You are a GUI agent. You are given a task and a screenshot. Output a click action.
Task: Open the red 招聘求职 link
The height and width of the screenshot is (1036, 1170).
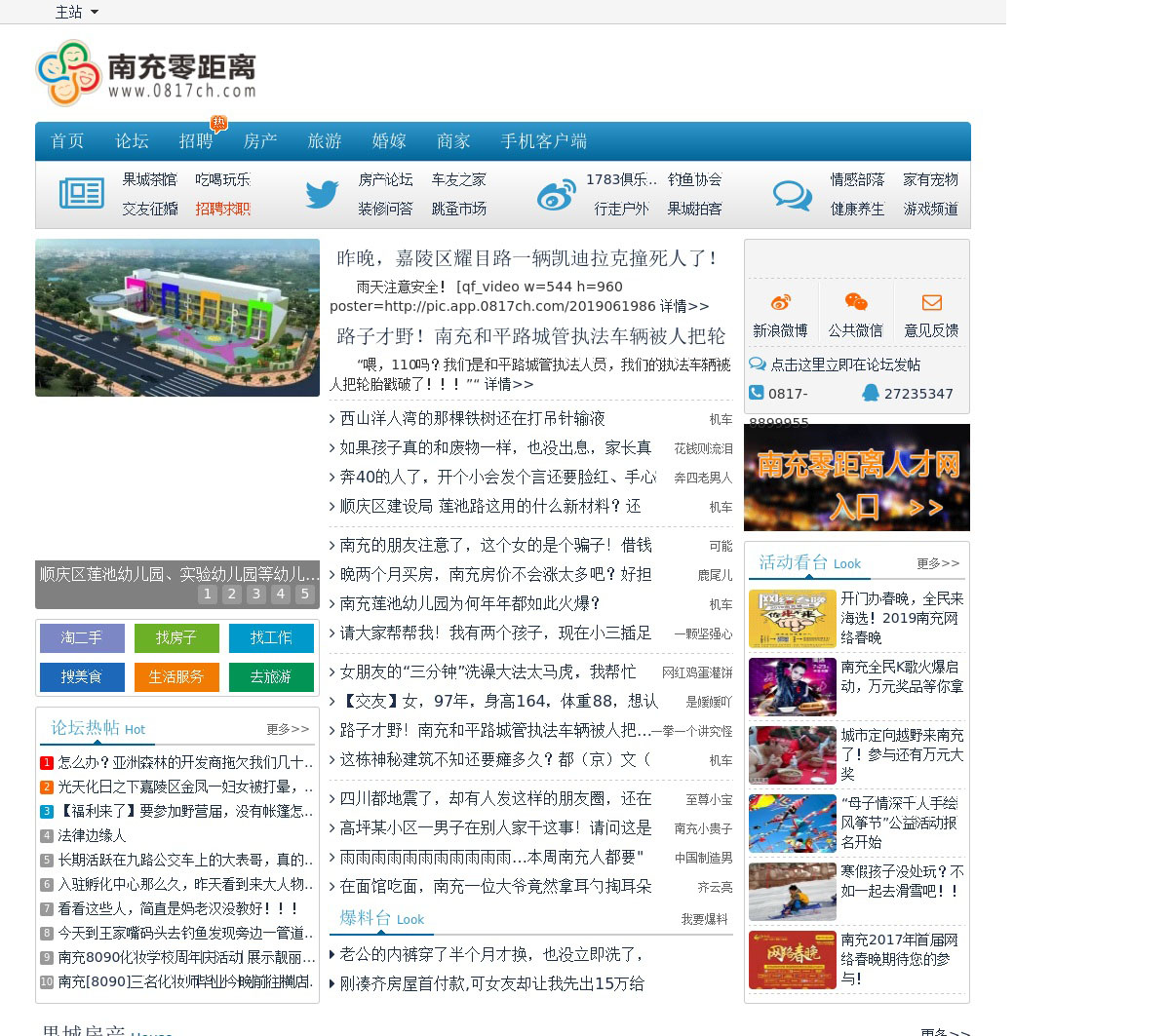coord(222,209)
